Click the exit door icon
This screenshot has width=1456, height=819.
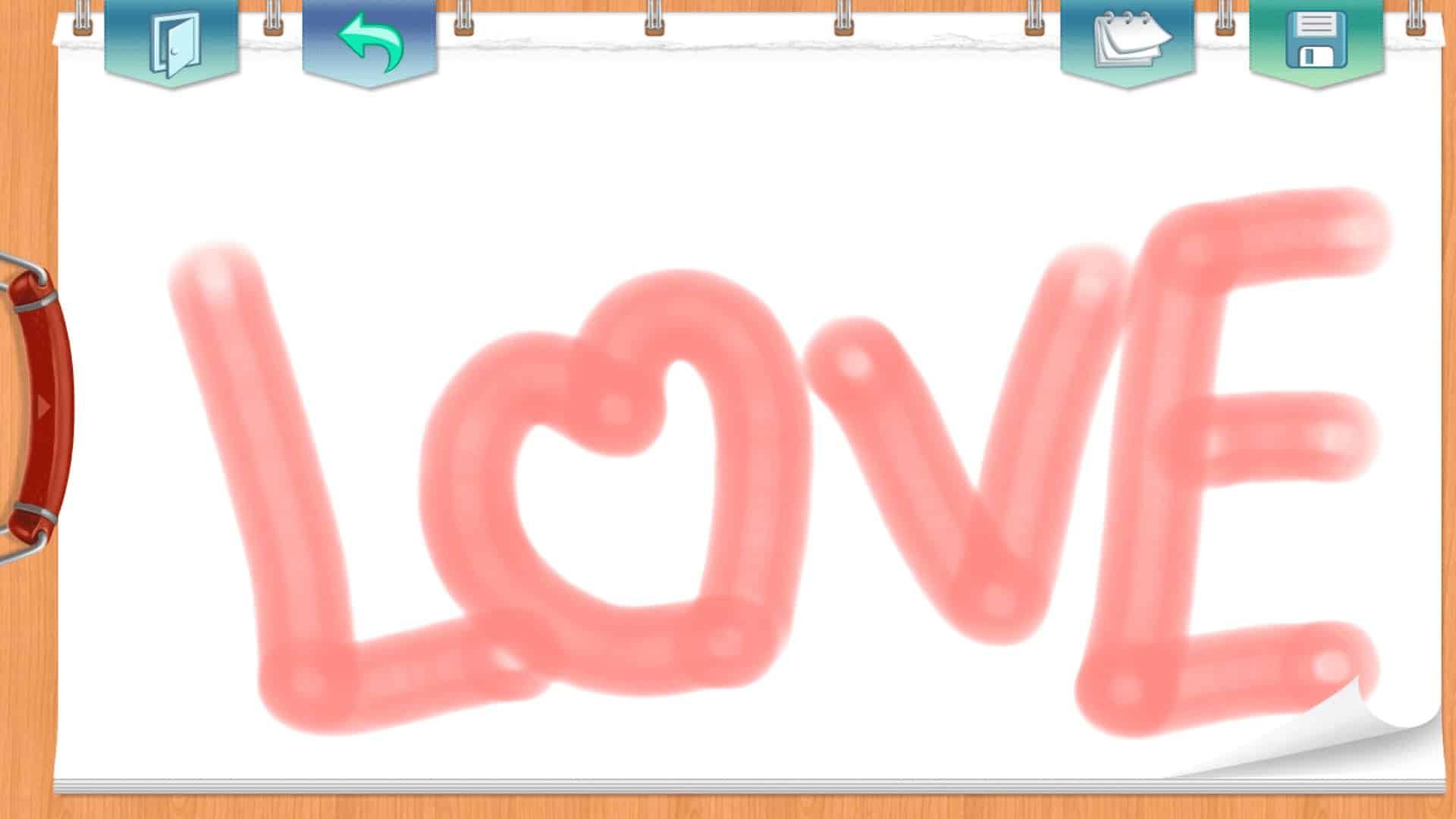(172, 43)
